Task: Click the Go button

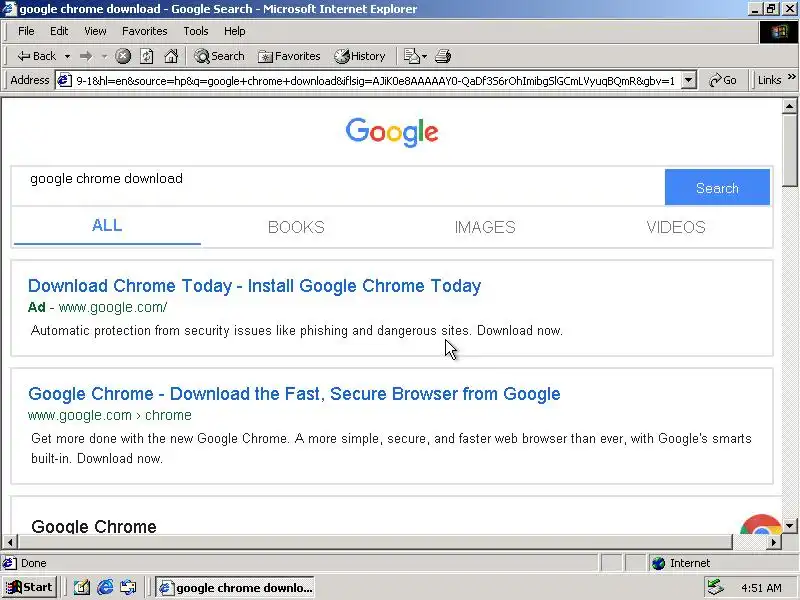Action: pos(723,81)
